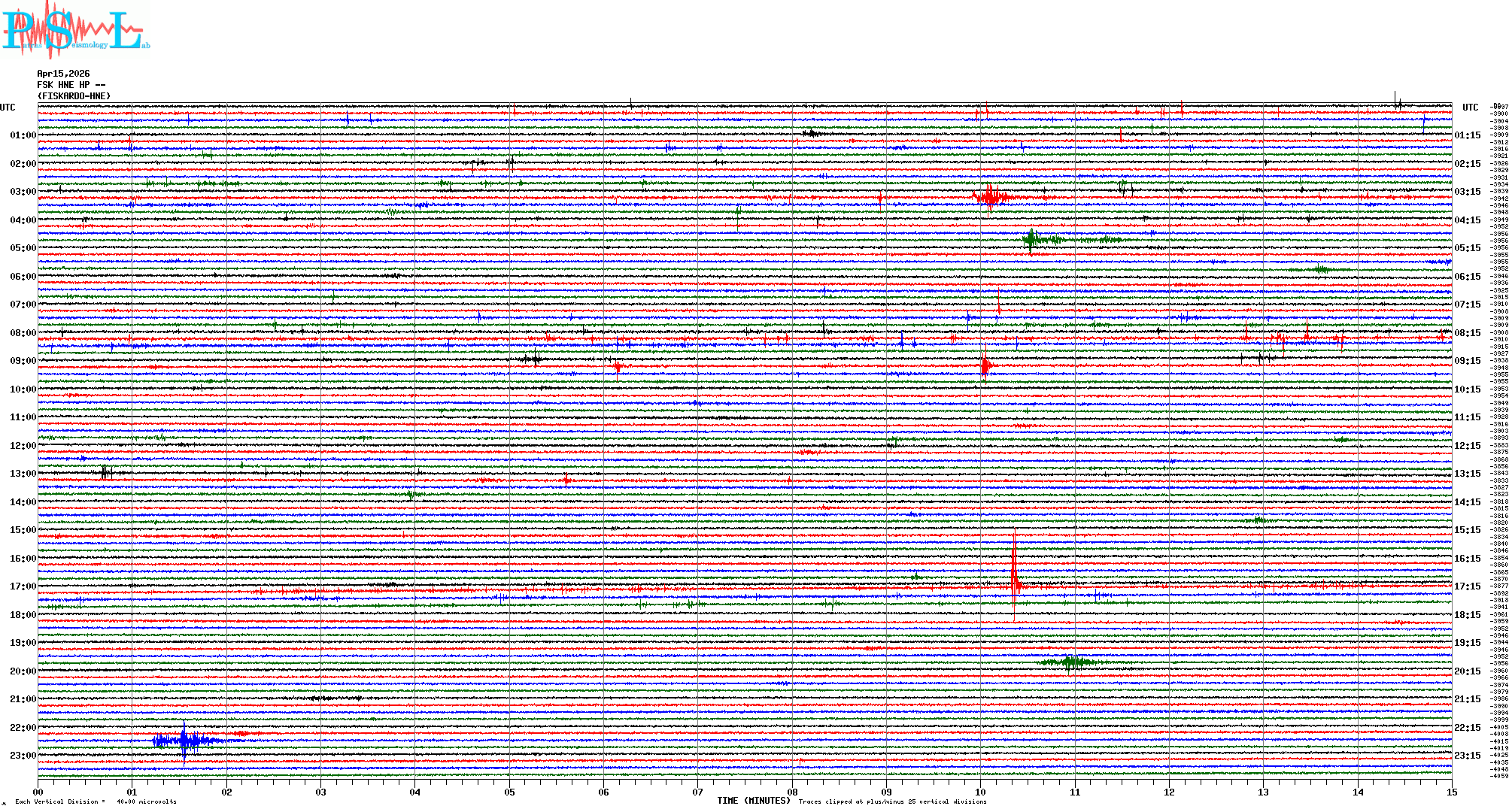1512x812 pixels.
Task: Click the 23:00 left hour label
Action: pos(23,756)
